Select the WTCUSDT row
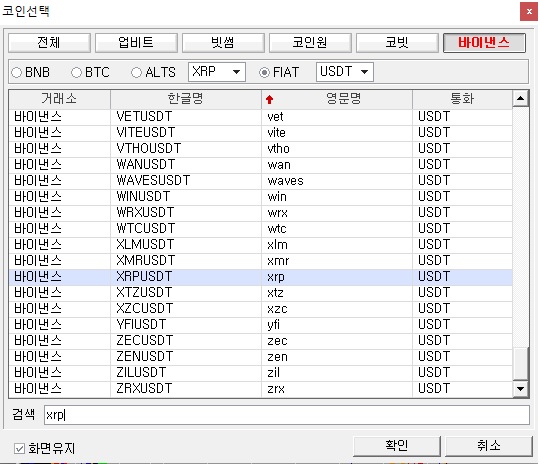Viewport: 540px width, 464px height. point(261,229)
